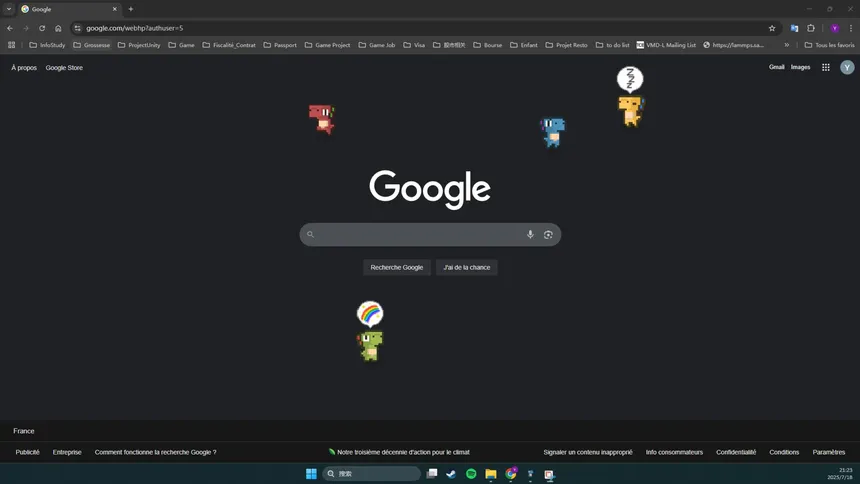Open the climate action décennie link
This screenshot has height=484, width=860.
[x=399, y=452]
